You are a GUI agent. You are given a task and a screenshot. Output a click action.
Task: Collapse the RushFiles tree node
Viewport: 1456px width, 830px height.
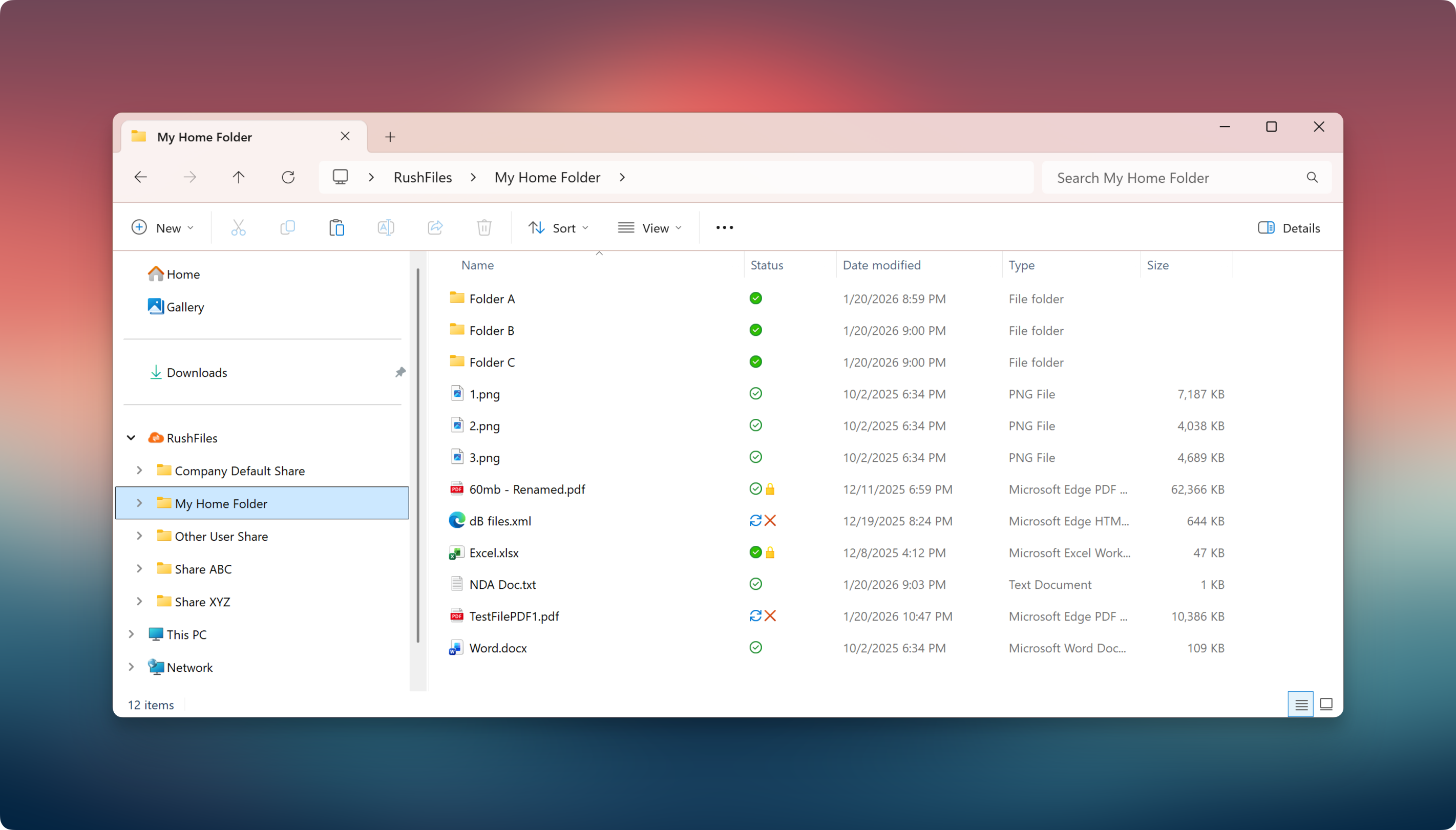pyautogui.click(x=131, y=438)
